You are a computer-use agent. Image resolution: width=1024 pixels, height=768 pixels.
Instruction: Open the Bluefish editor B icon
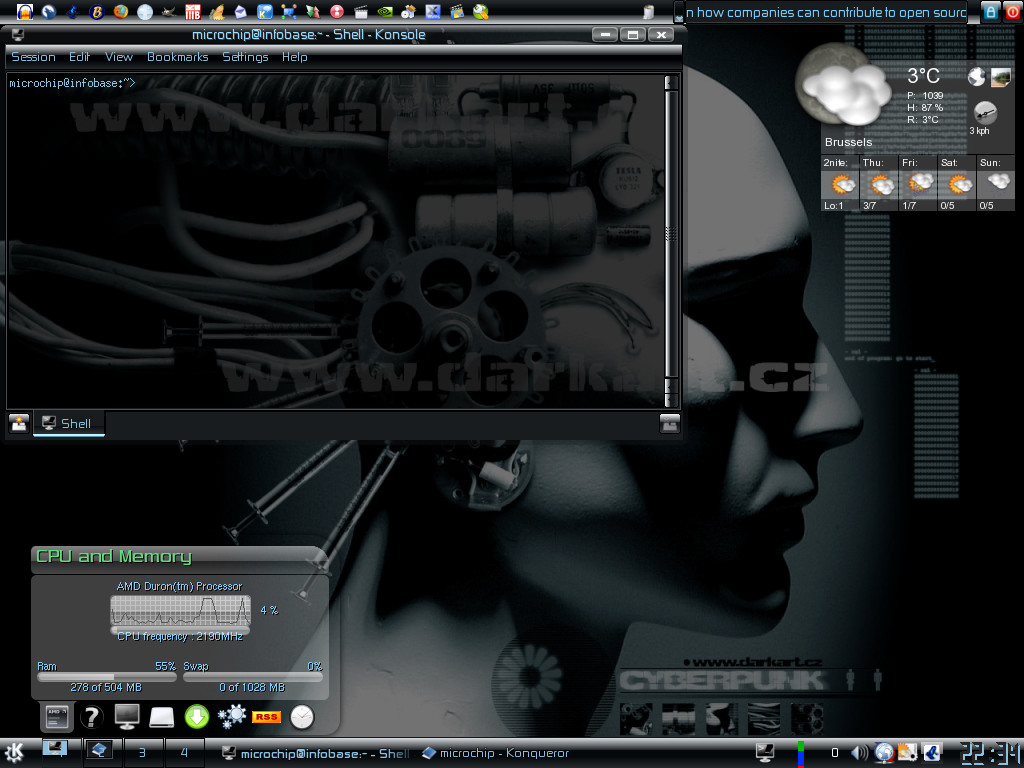point(97,11)
